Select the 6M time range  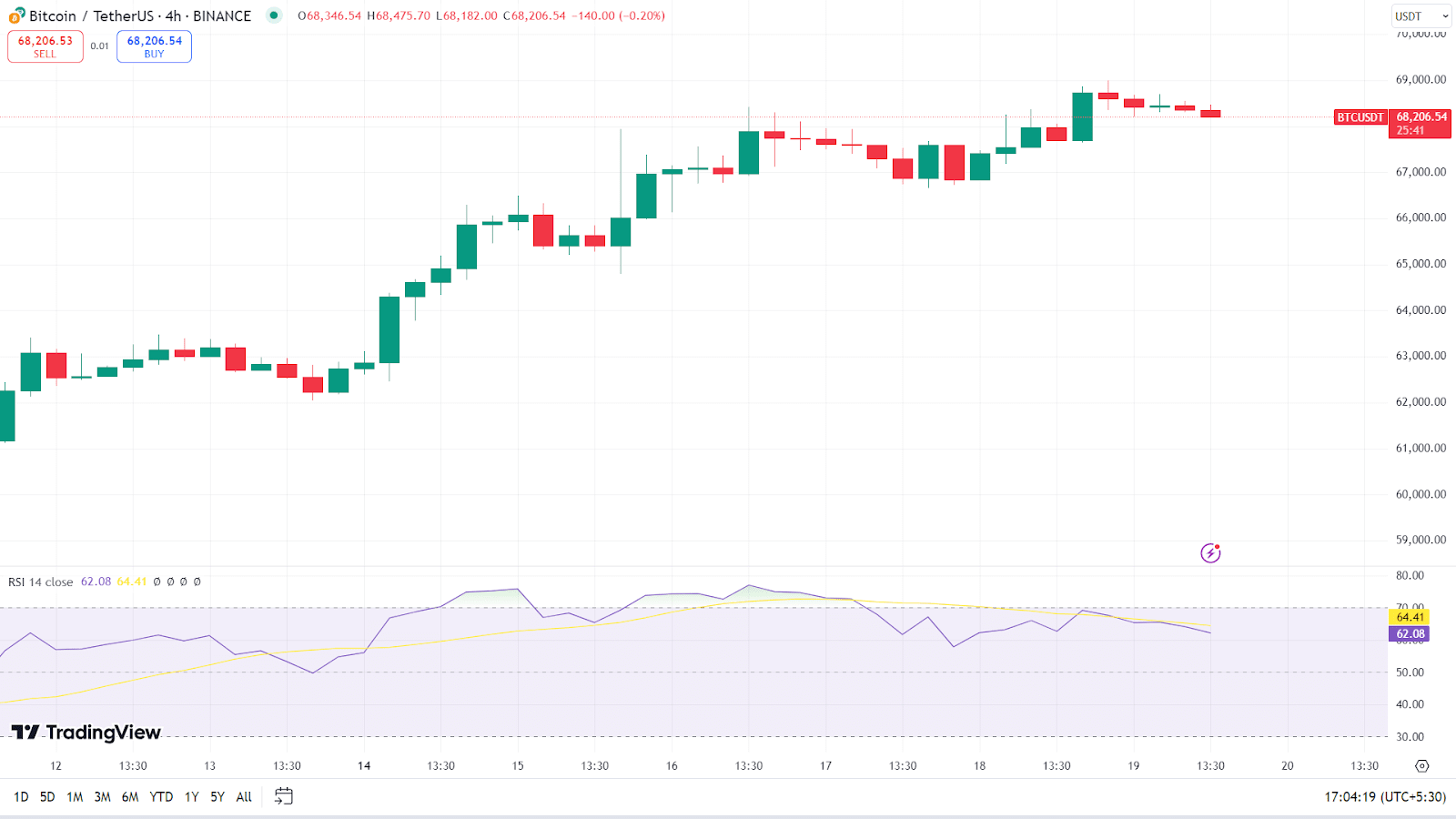pos(130,796)
